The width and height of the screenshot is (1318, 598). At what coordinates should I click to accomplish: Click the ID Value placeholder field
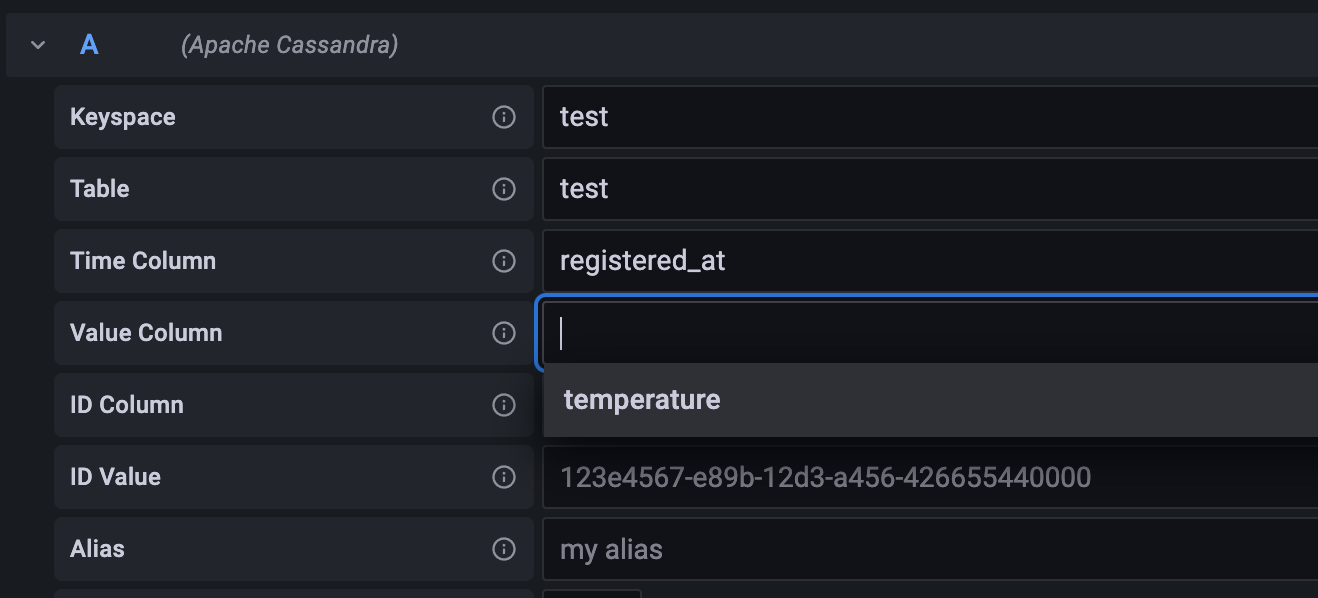[930, 477]
